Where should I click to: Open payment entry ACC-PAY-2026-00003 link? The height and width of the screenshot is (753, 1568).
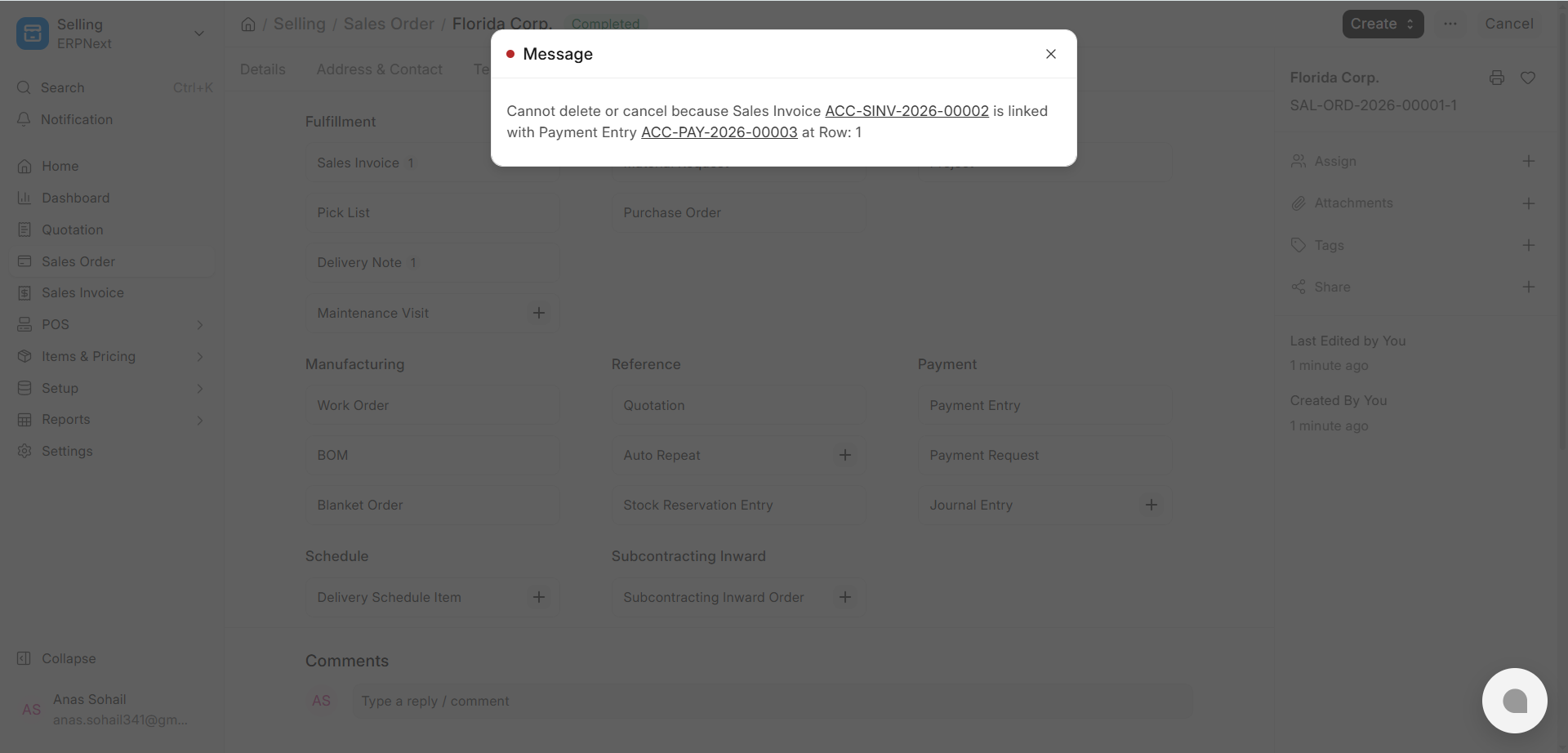click(x=719, y=132)
